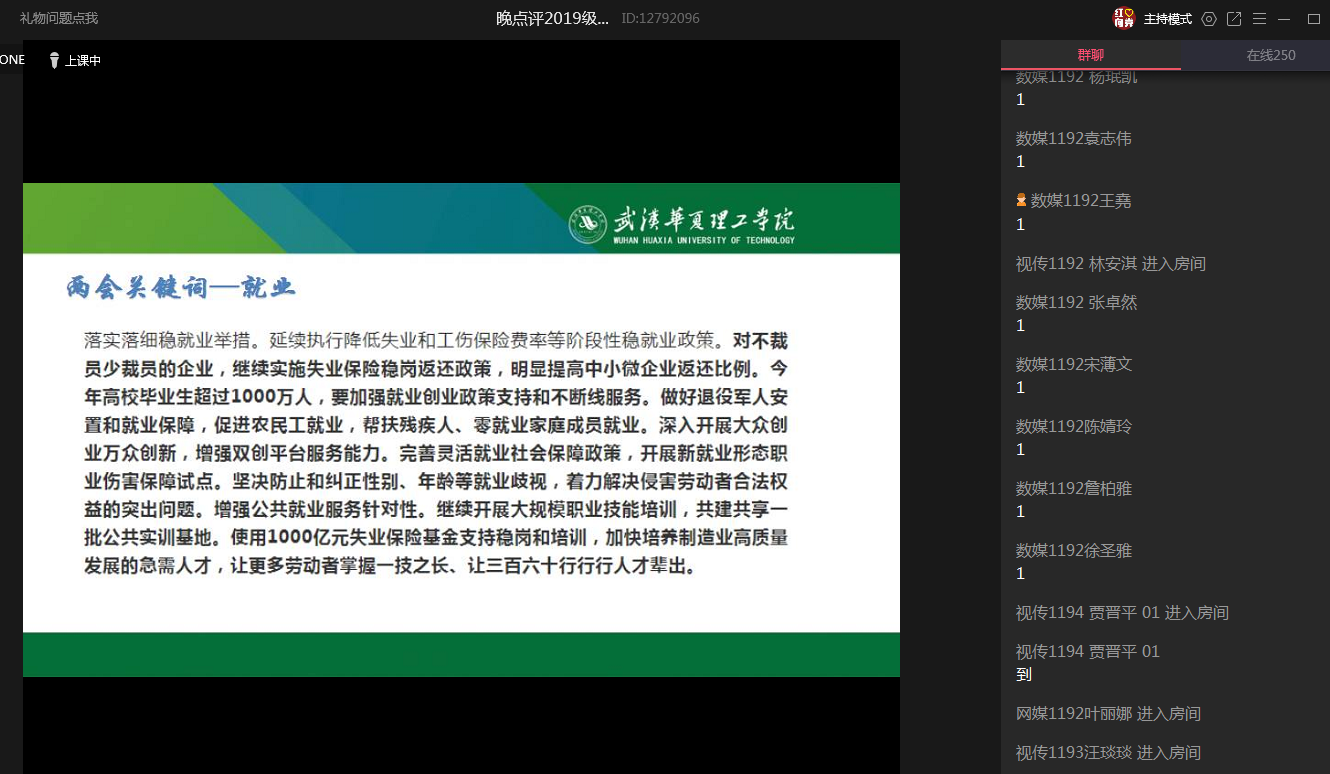Viewport: 1330px width, 774px height.
Task: Click username 数媒1192 张卓然
Action: click(1076, 303)
